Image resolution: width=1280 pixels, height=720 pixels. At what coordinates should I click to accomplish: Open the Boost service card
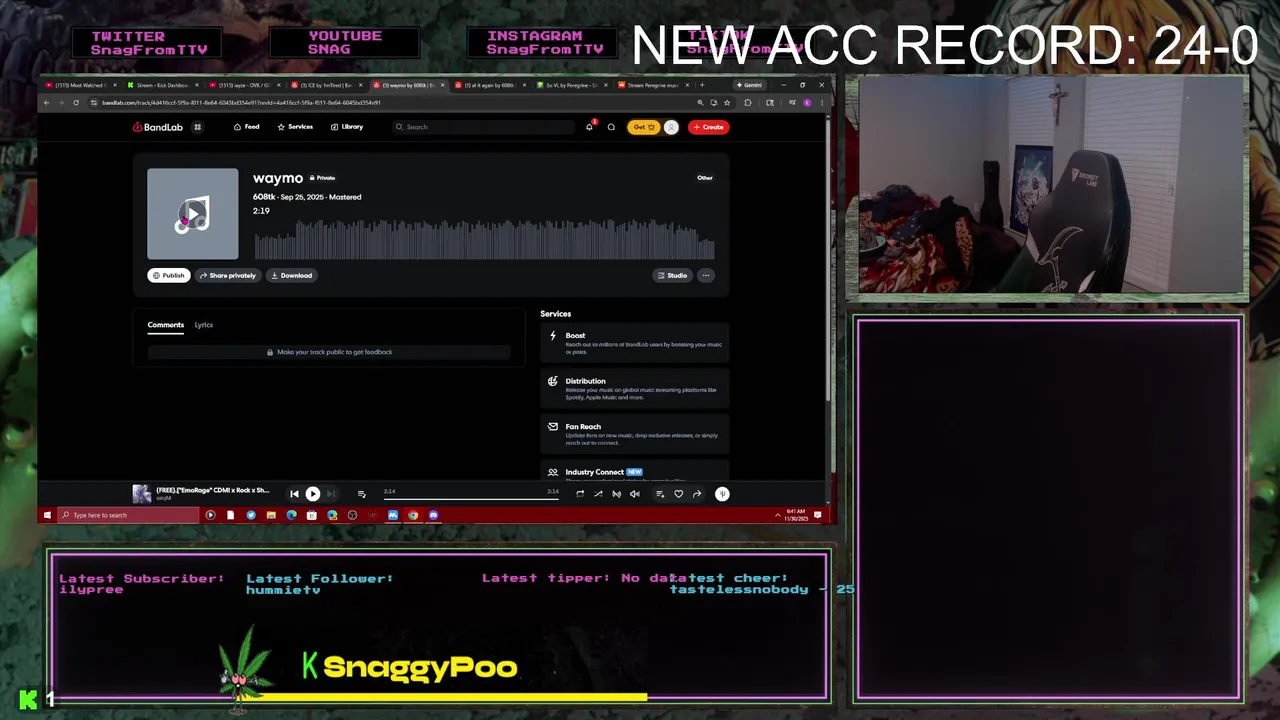tap(634, 343)
